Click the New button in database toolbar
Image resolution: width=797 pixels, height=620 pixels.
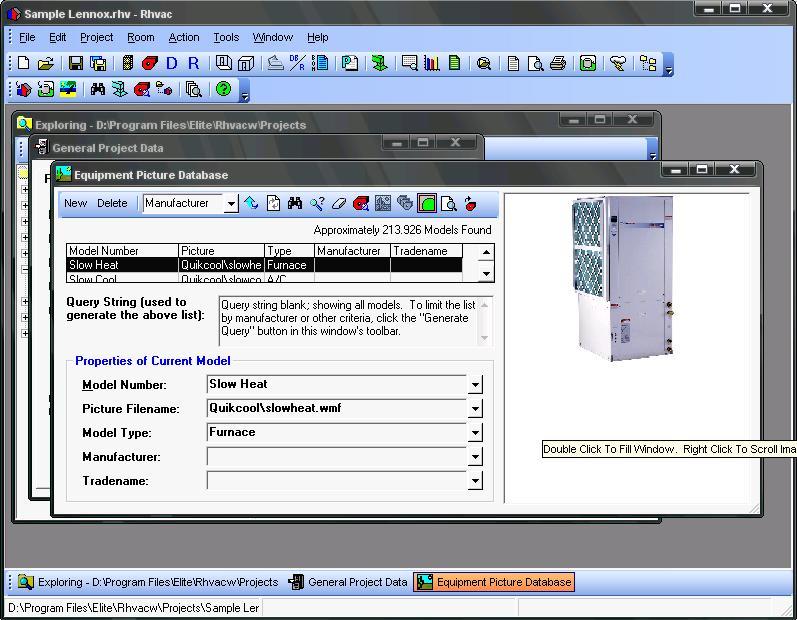click(x=76, y=203)
